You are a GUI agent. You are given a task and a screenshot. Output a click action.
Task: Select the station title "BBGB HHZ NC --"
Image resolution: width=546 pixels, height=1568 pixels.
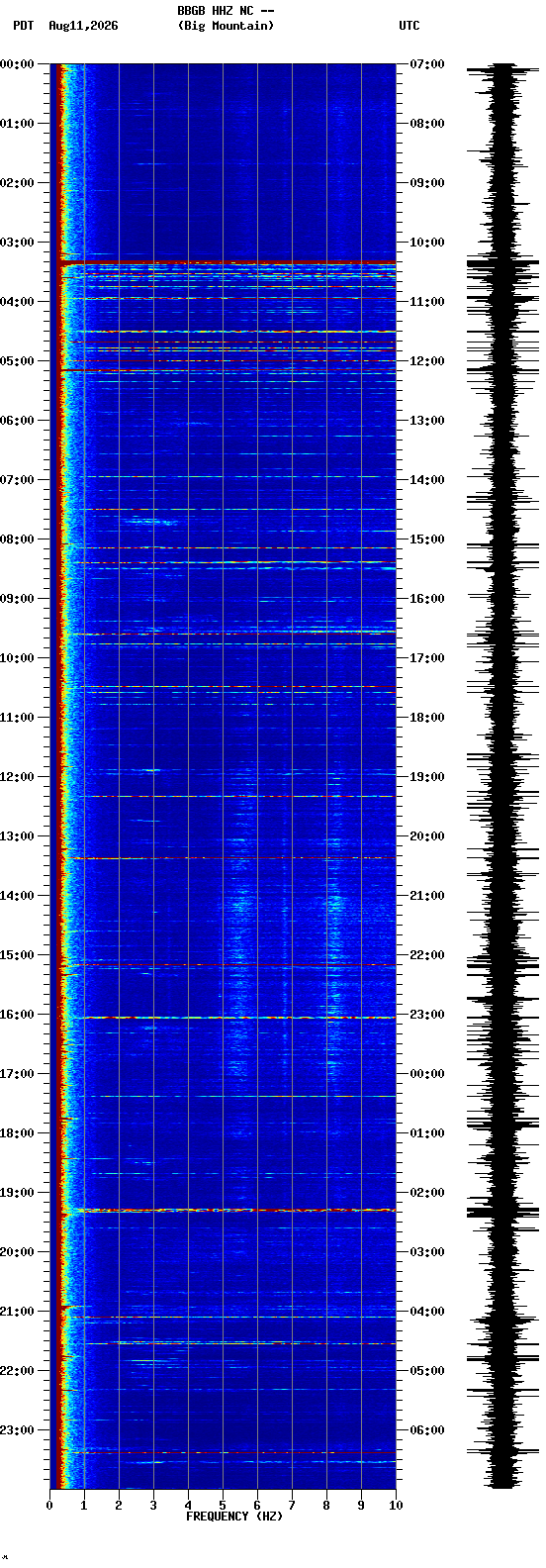[226, 11]
